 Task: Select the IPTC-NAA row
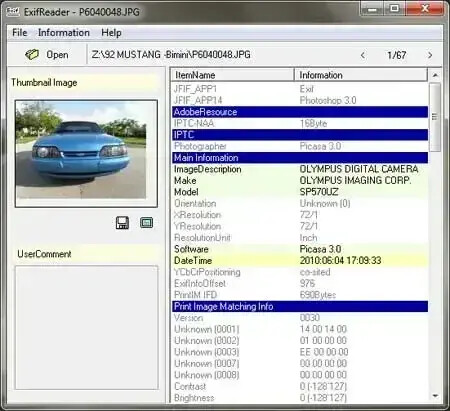300,123
